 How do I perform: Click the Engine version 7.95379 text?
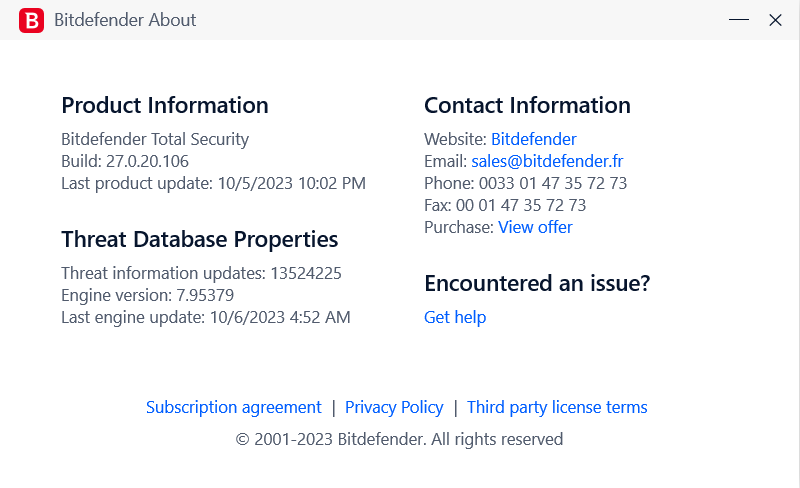(x=147, y=295)
